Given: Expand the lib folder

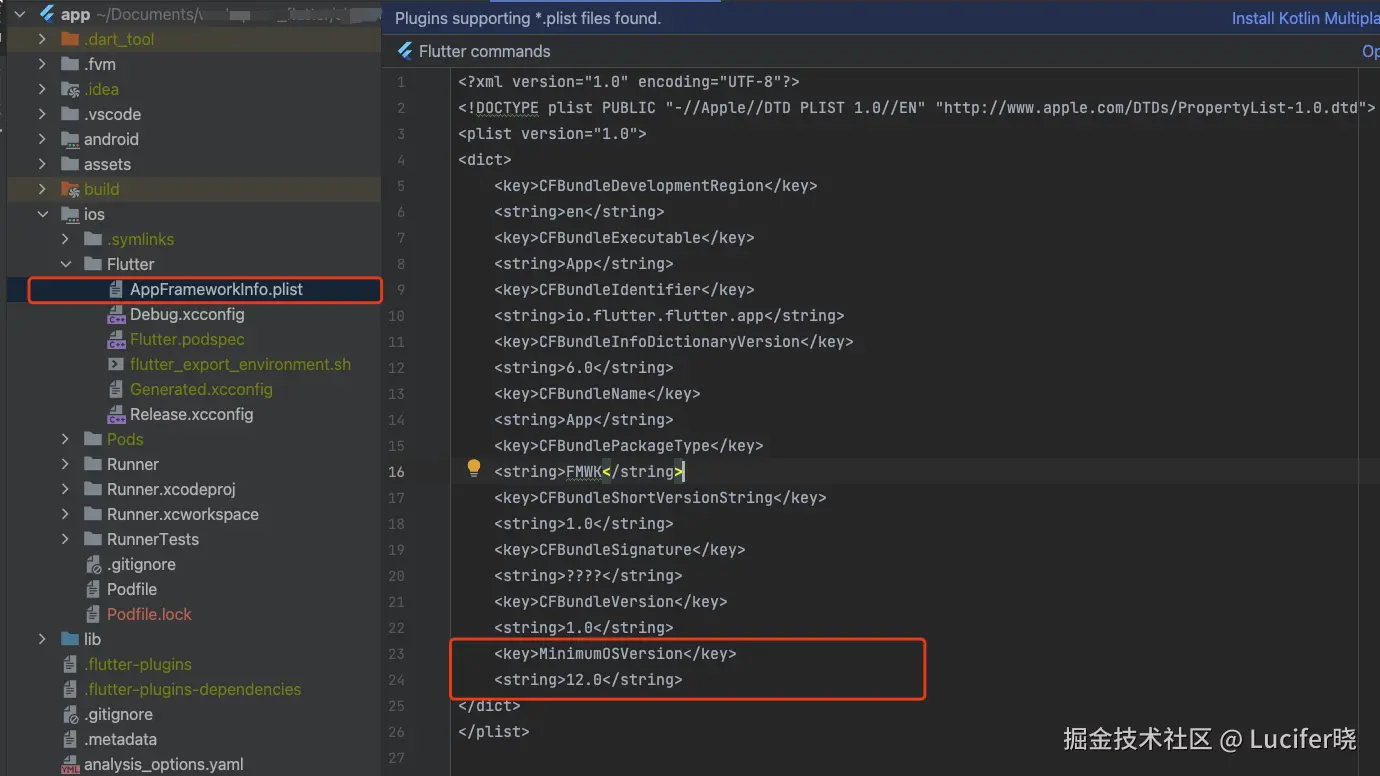Looking at the screenshot, I should point(42,639).
